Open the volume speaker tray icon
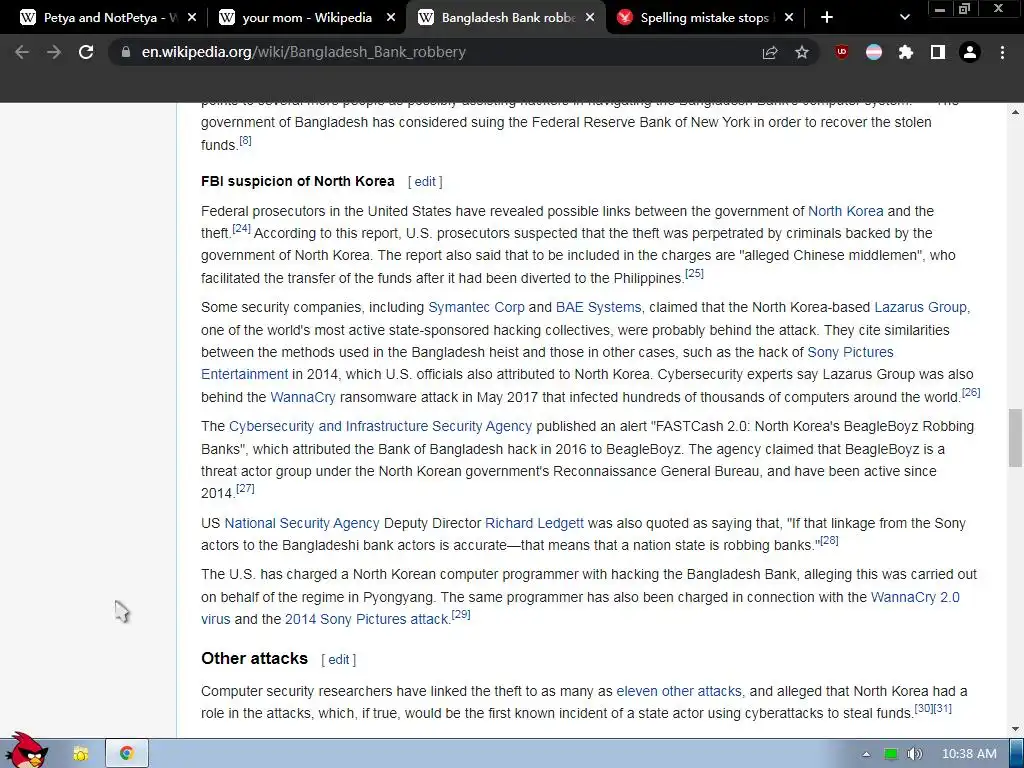Image resolution: width=1024 pixels, height=768 pixels. pos(914,754)
